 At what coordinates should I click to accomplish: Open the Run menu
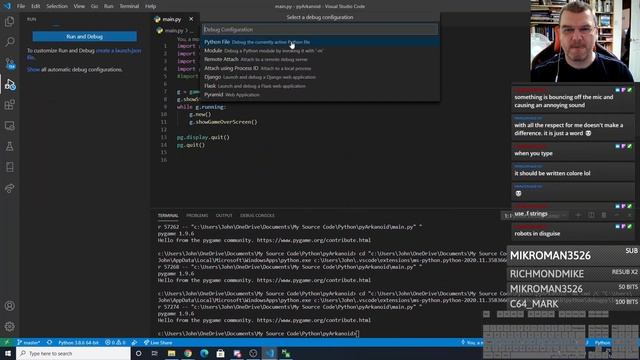(x=109, y=6)
